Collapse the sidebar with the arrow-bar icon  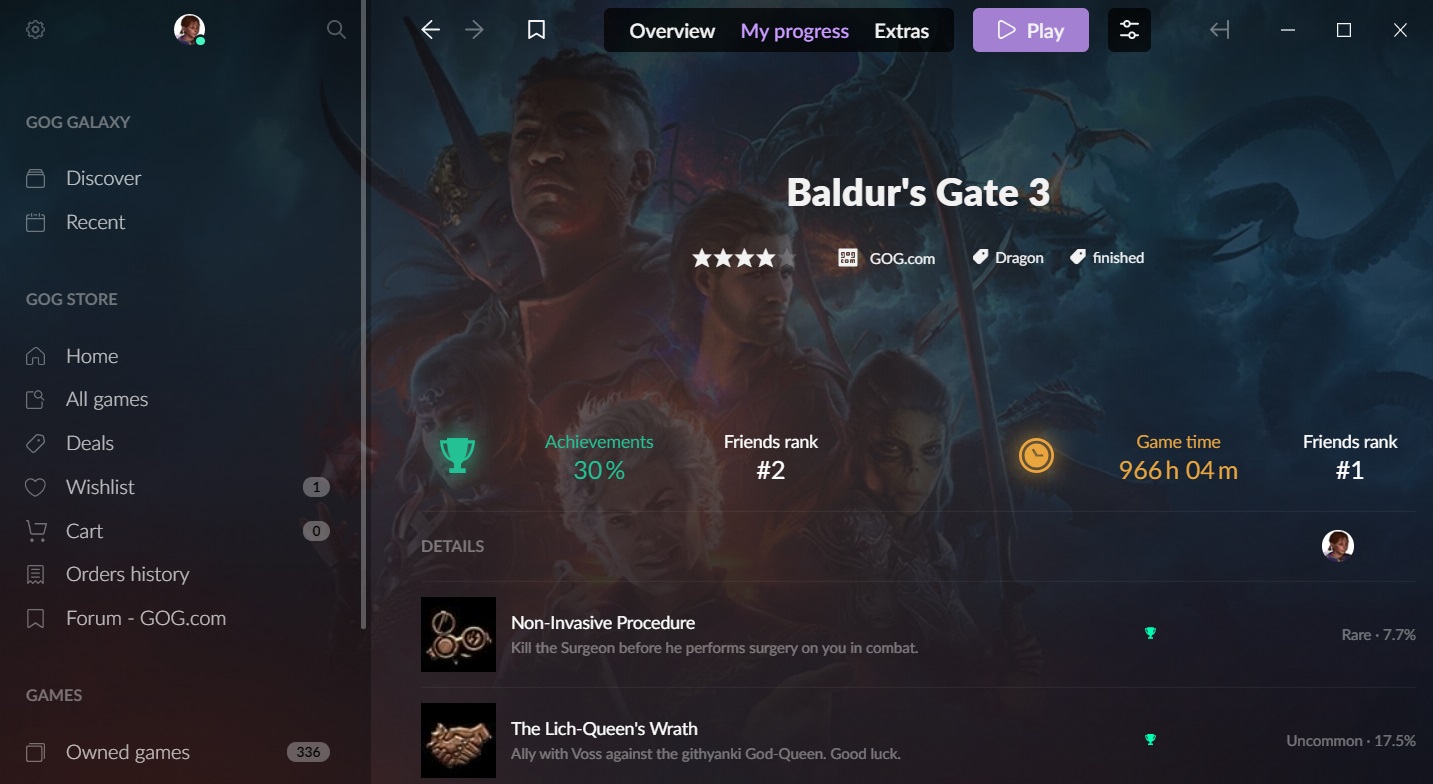point(1219,30)
